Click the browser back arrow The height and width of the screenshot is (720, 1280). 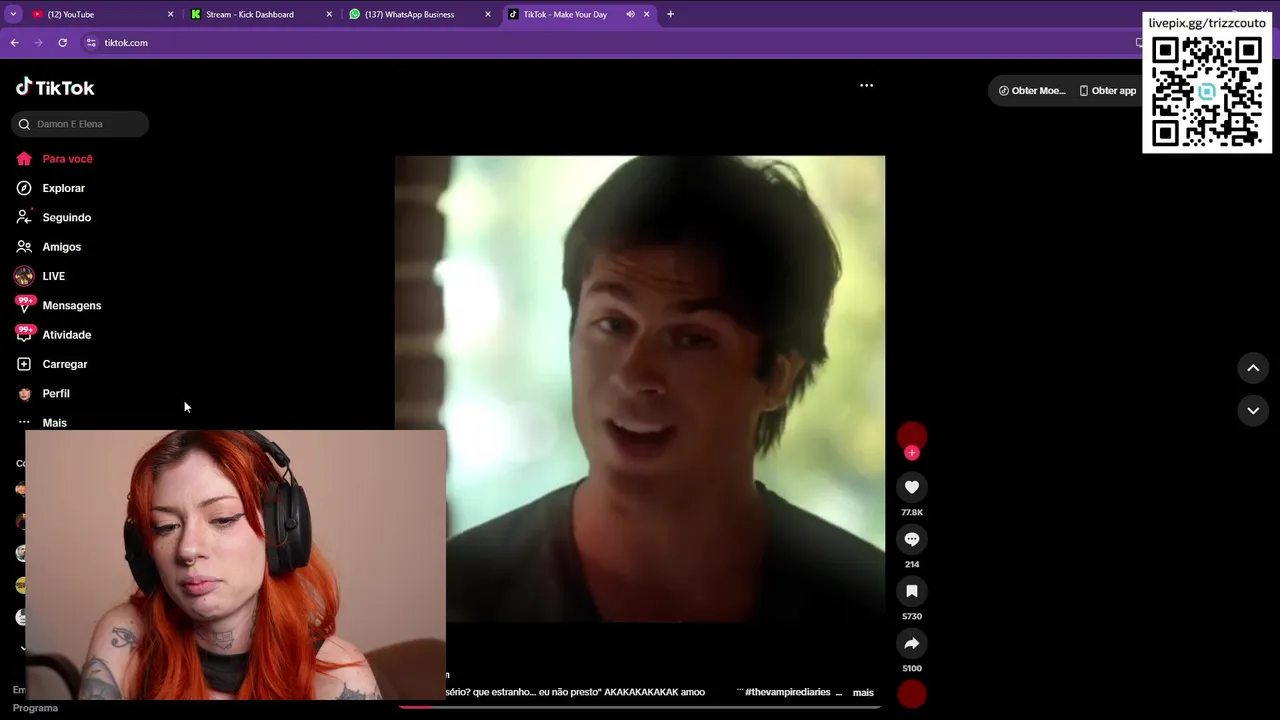click(x=14, y=42)
